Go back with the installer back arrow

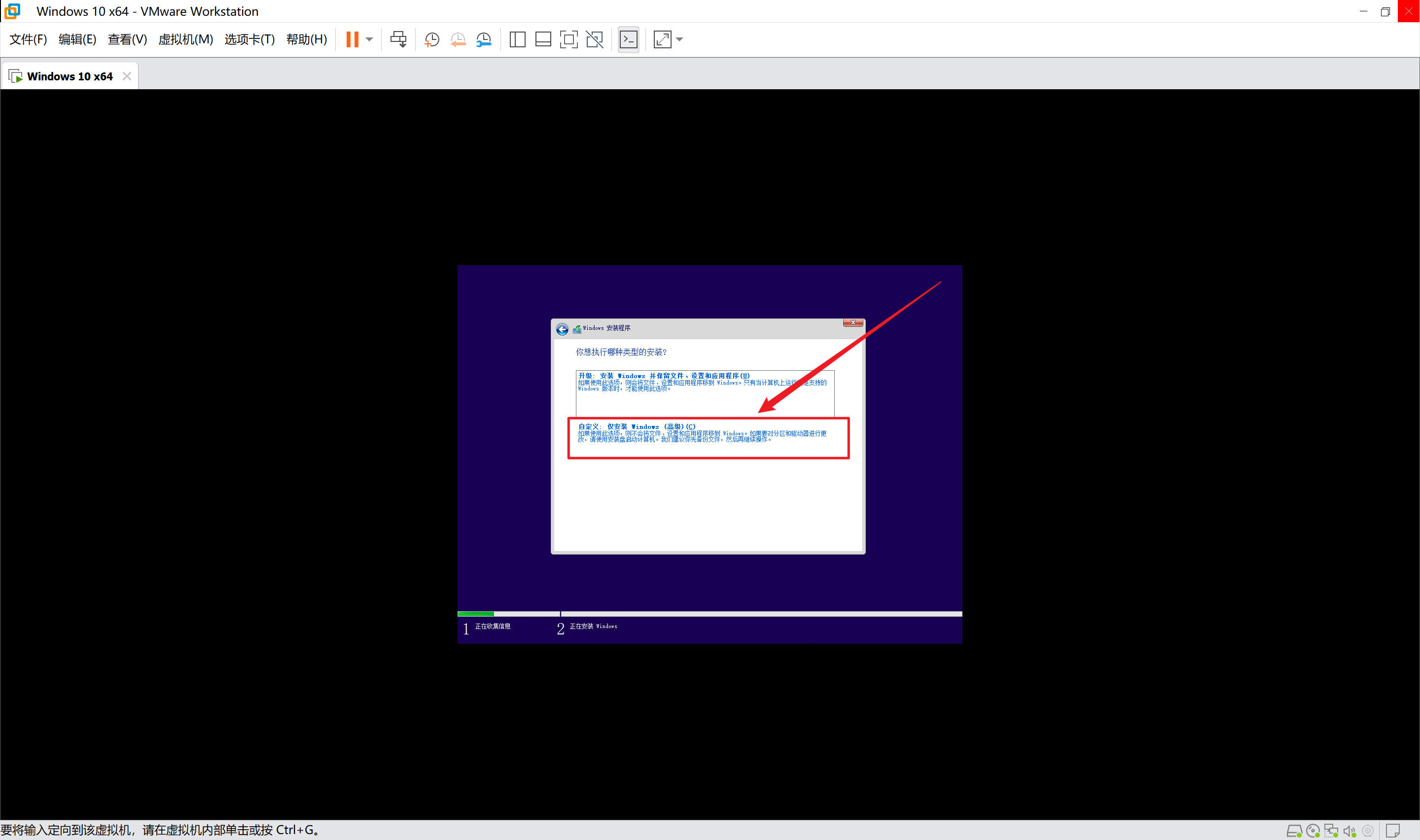pos(562,329)
